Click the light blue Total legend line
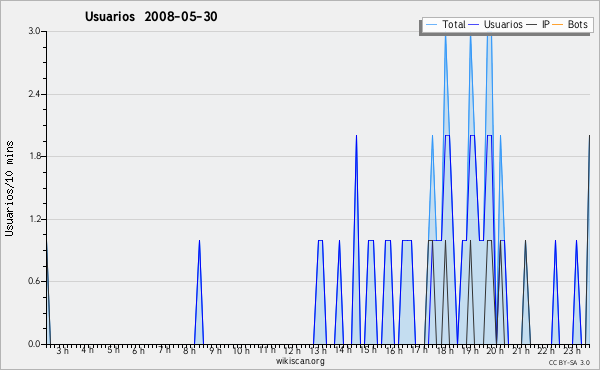The height and width of the screenshot is (370, 600). (431, 25)
